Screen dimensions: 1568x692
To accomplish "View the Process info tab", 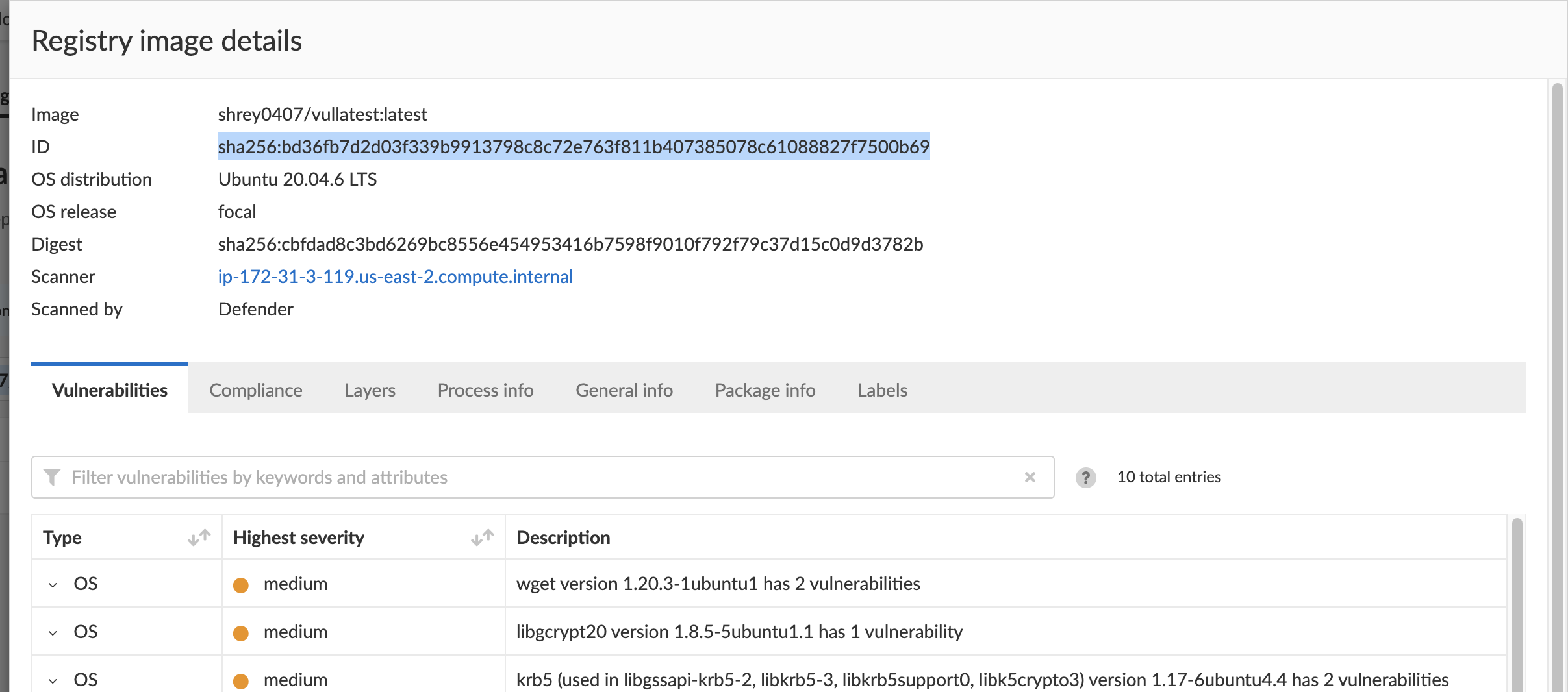I will (x=485, y=390).
